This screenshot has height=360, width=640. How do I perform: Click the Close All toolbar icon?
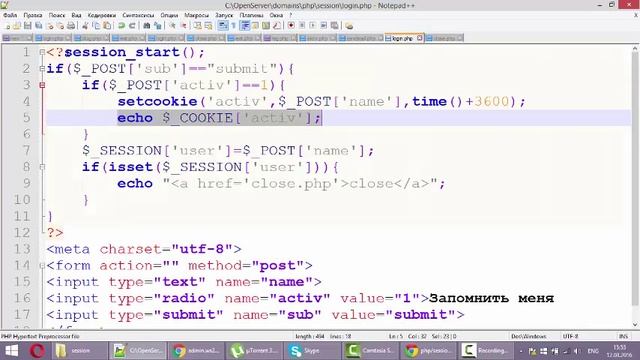pos(60,26)
